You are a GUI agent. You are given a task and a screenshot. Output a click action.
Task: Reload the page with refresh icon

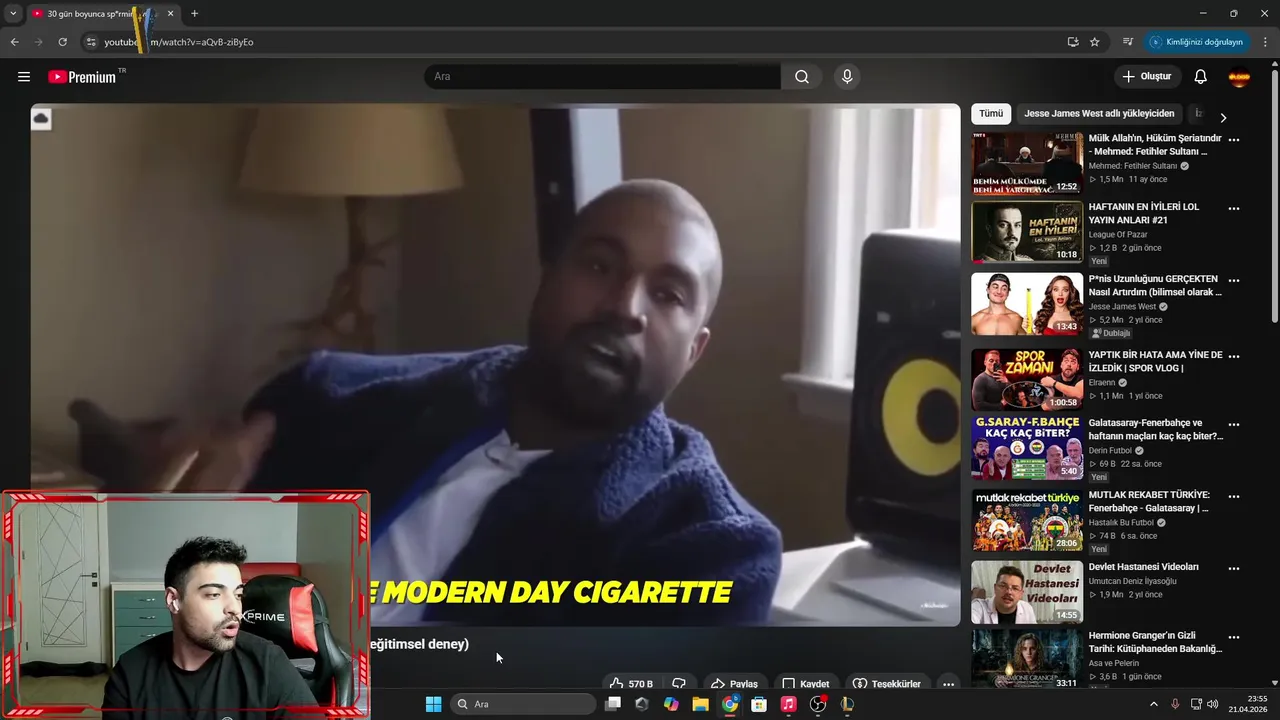pos(62,42)
